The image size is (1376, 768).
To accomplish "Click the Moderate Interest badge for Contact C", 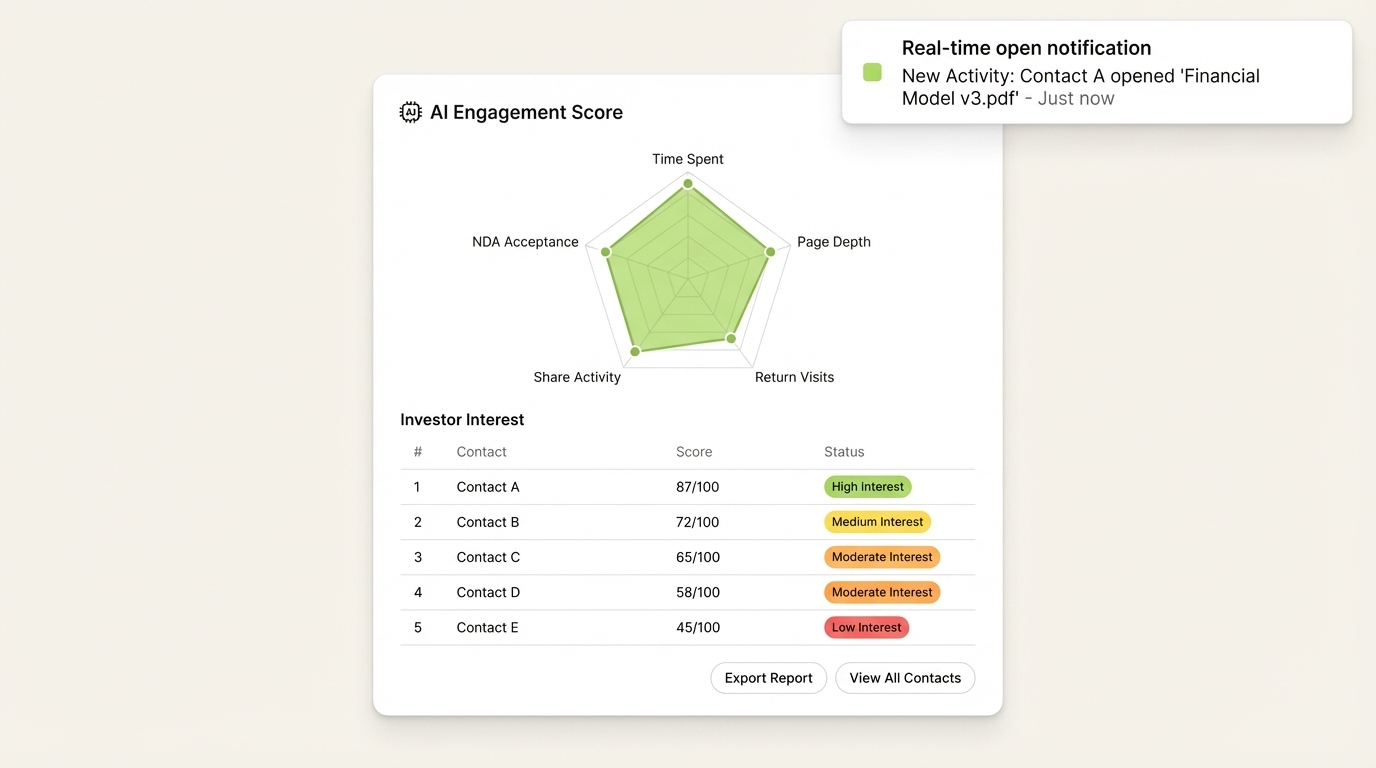I will pos(882,557).
